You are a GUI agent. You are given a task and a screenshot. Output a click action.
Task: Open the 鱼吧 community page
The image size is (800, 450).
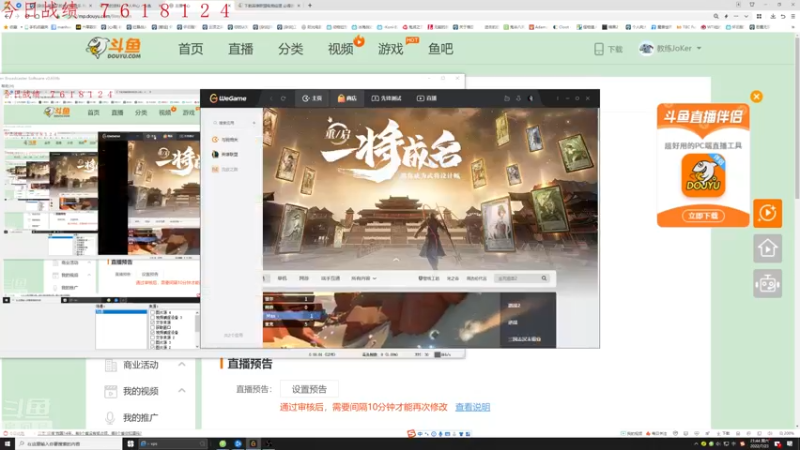click(440, 49)
